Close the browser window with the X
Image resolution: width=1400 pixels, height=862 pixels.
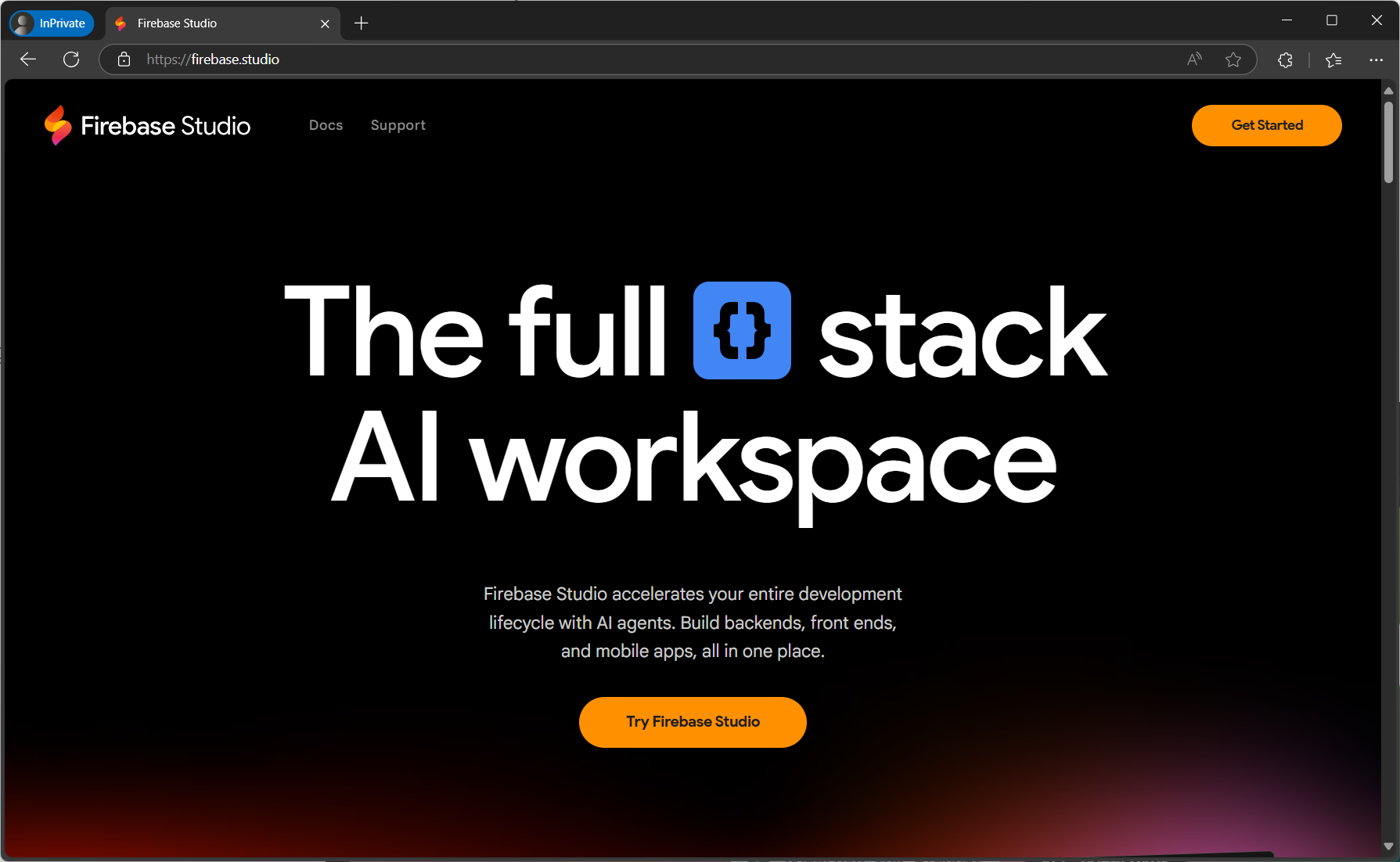click(x=1377, y=20)
